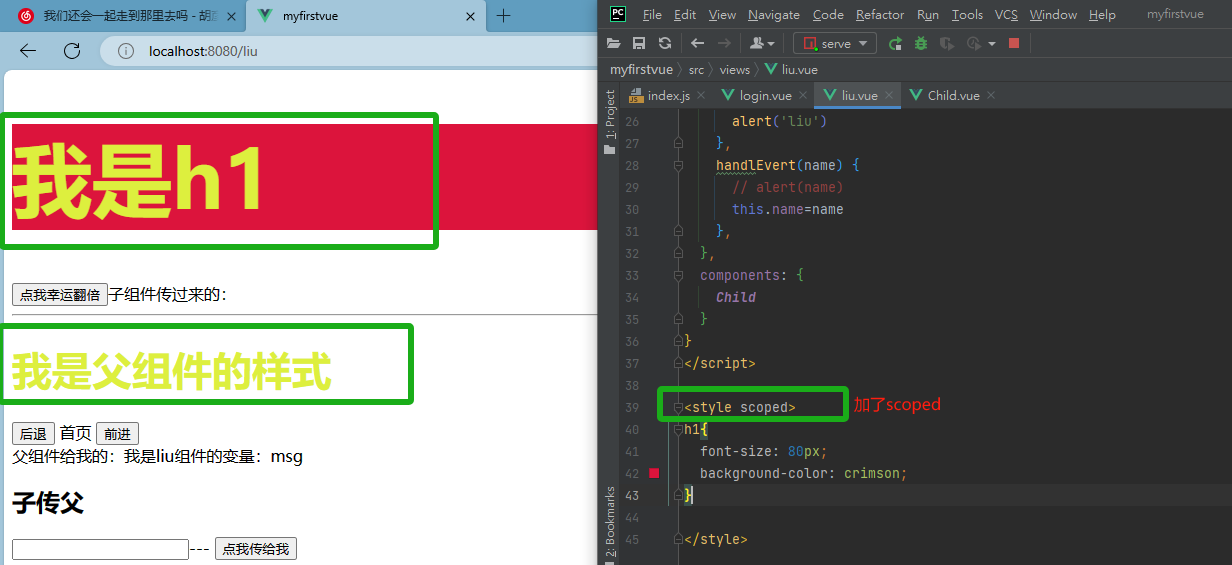Expand dropdown arrow next to profiler icon
This screenshot has height=565, width=1232.
coord(992,43)
